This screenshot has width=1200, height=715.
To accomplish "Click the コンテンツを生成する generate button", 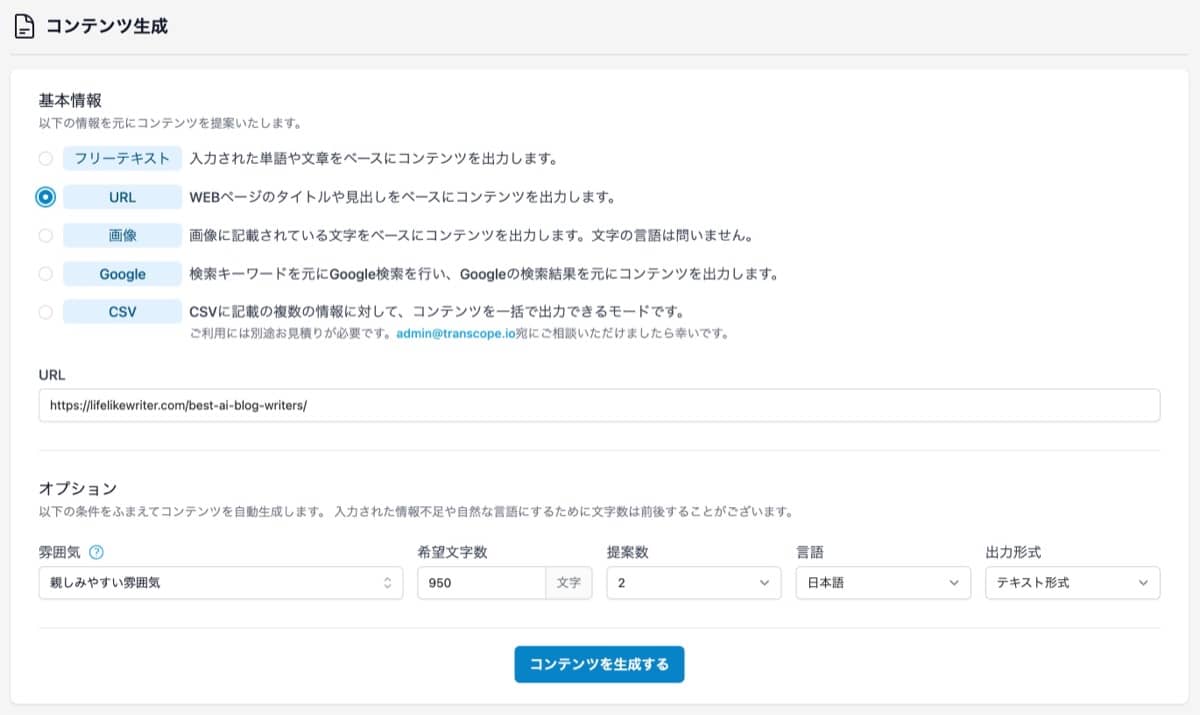I will (x=599, y=663).
